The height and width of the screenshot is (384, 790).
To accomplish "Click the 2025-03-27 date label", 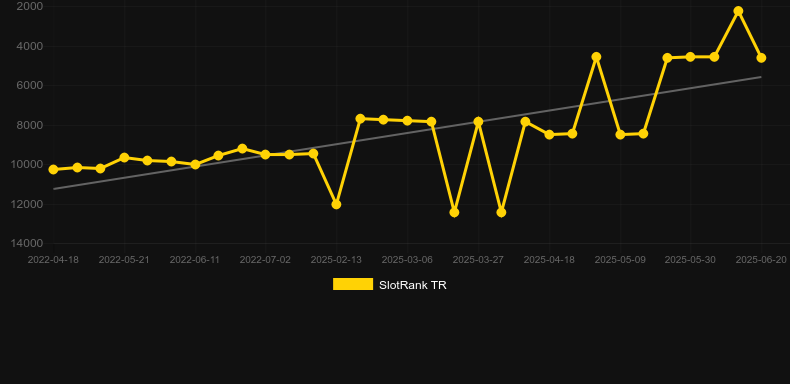I will tap(478, 260).
